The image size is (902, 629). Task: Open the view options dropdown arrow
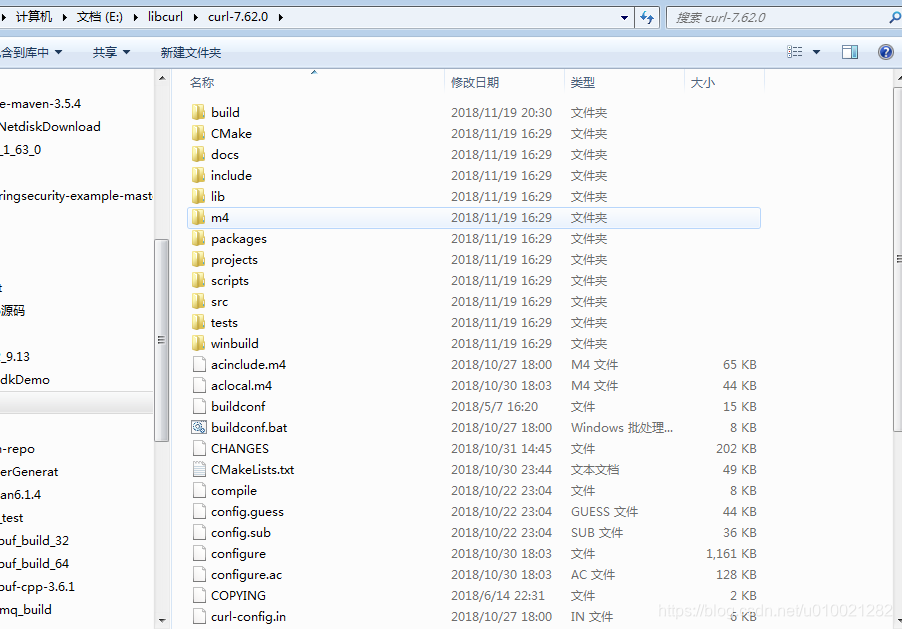point(816,52)
